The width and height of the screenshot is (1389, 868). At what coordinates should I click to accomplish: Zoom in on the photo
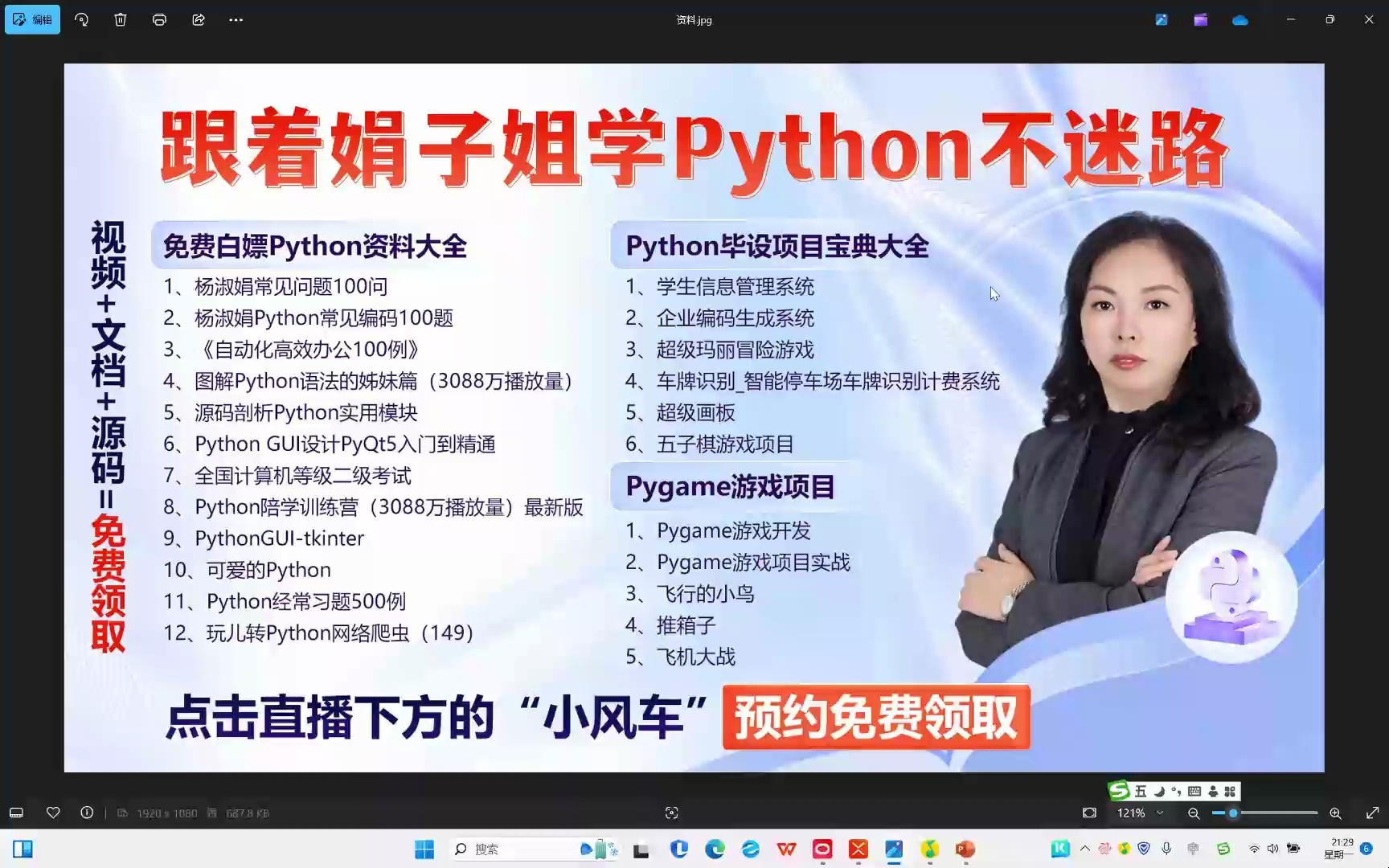pyautogui.click(x=1334, y=813)
